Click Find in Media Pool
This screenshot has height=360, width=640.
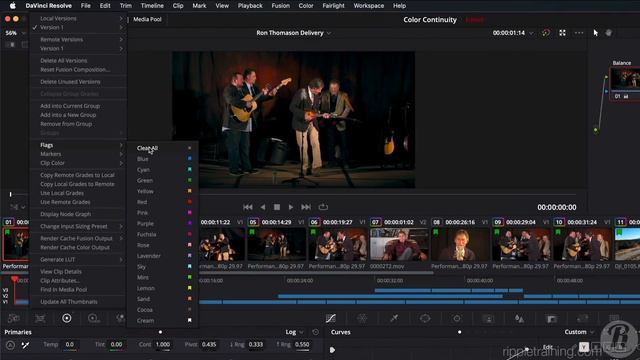pyautogui.click(x=78, y=289)
